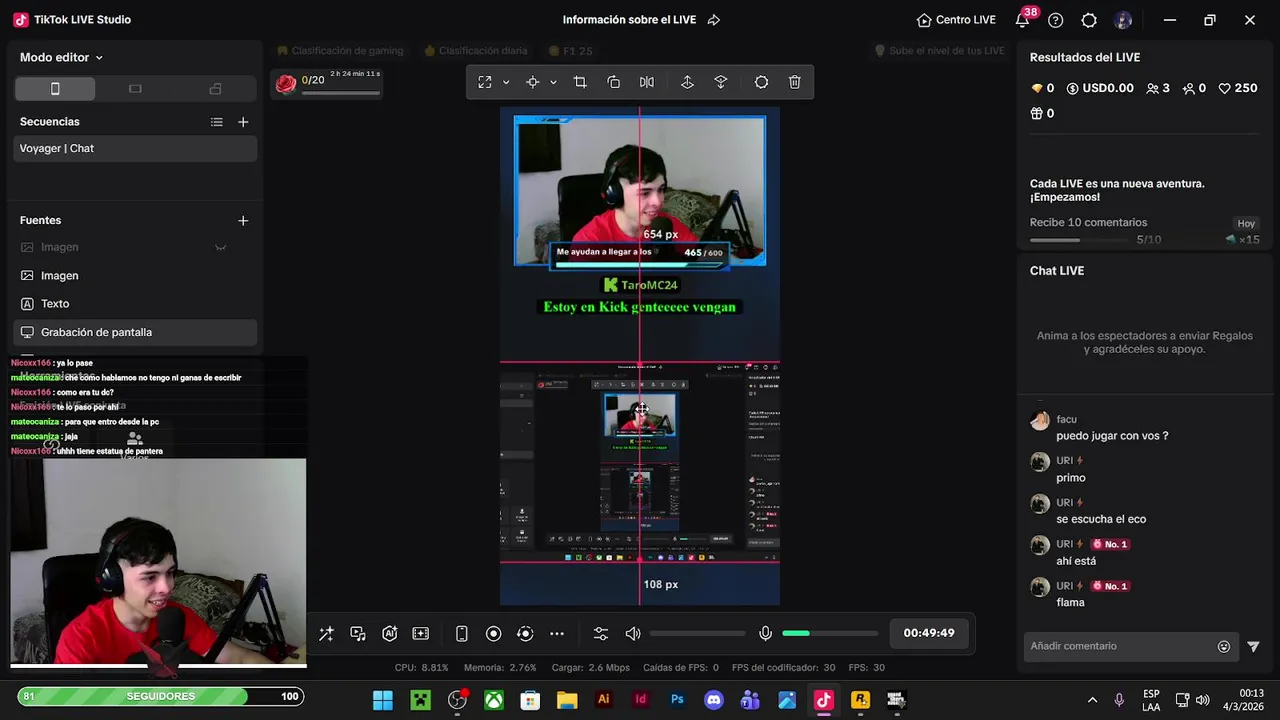
Task: Open the chat filter funnel icon
Action: click(1253, 647)
